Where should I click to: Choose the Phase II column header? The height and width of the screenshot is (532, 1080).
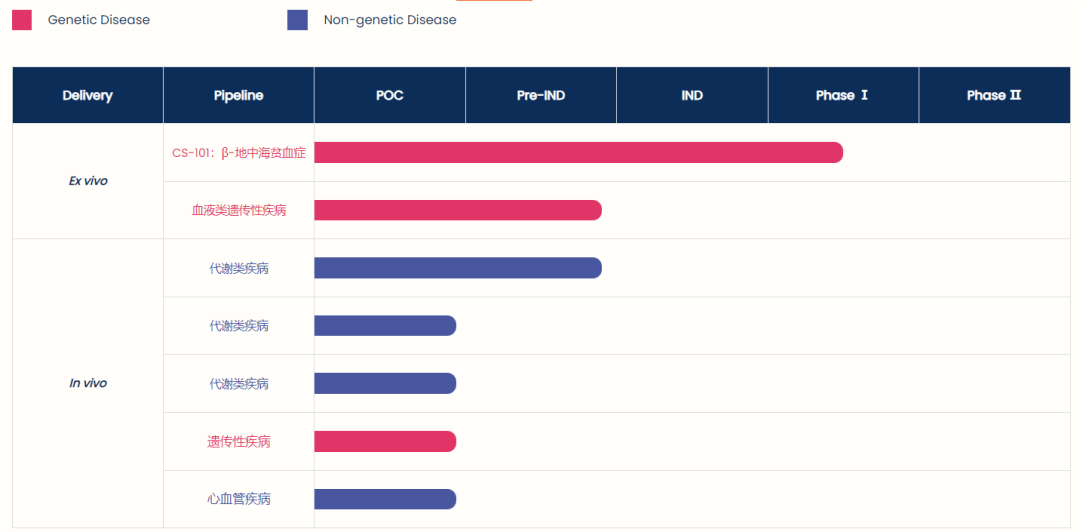[994, 96]
